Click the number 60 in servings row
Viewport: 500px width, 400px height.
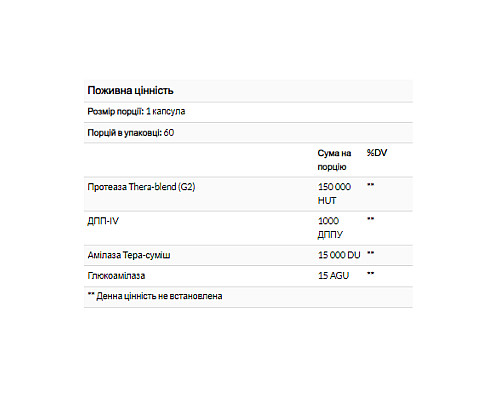(x=169, y=133)
